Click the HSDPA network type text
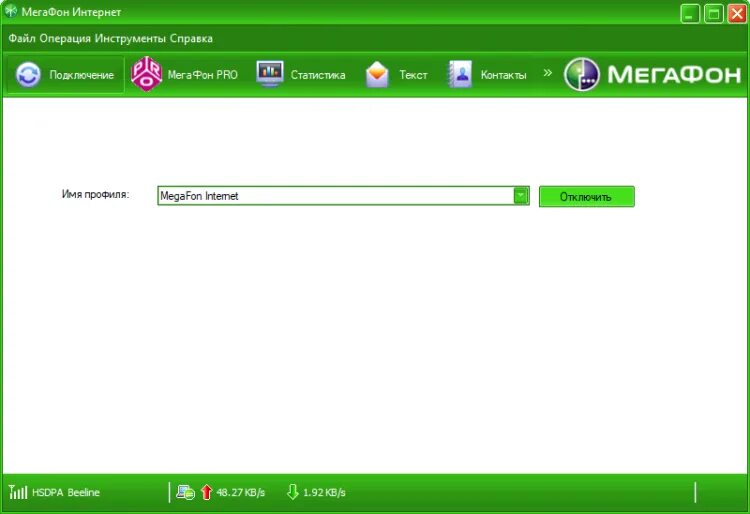Image resolution: width=750 pixels, height=514 pixels. 47,492
